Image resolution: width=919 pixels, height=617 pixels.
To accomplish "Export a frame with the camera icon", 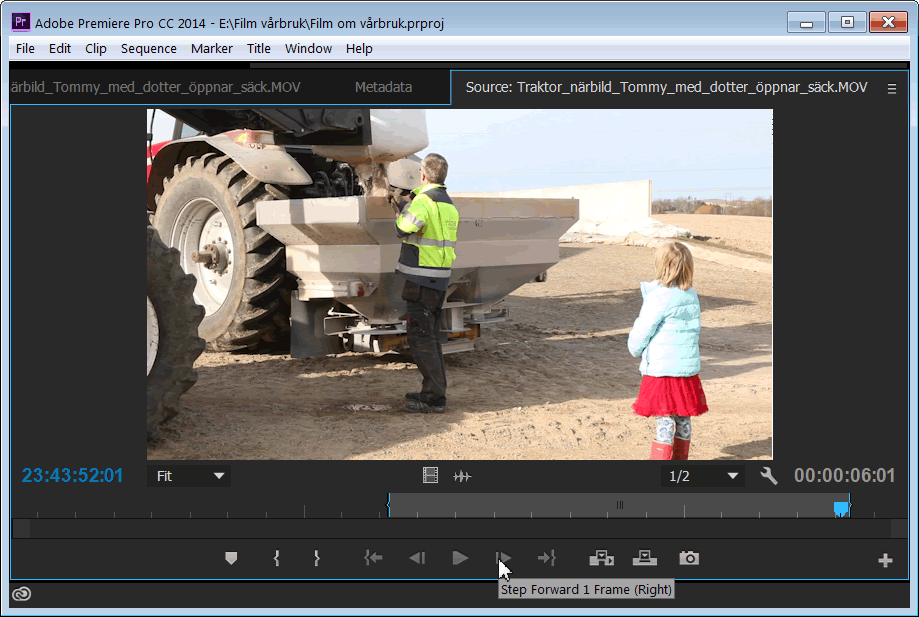I will click(689, 559).
